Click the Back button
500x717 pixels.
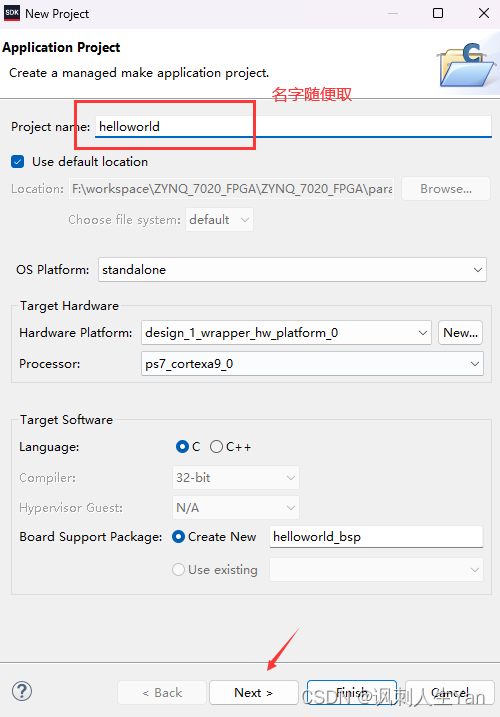pos(162,692)
